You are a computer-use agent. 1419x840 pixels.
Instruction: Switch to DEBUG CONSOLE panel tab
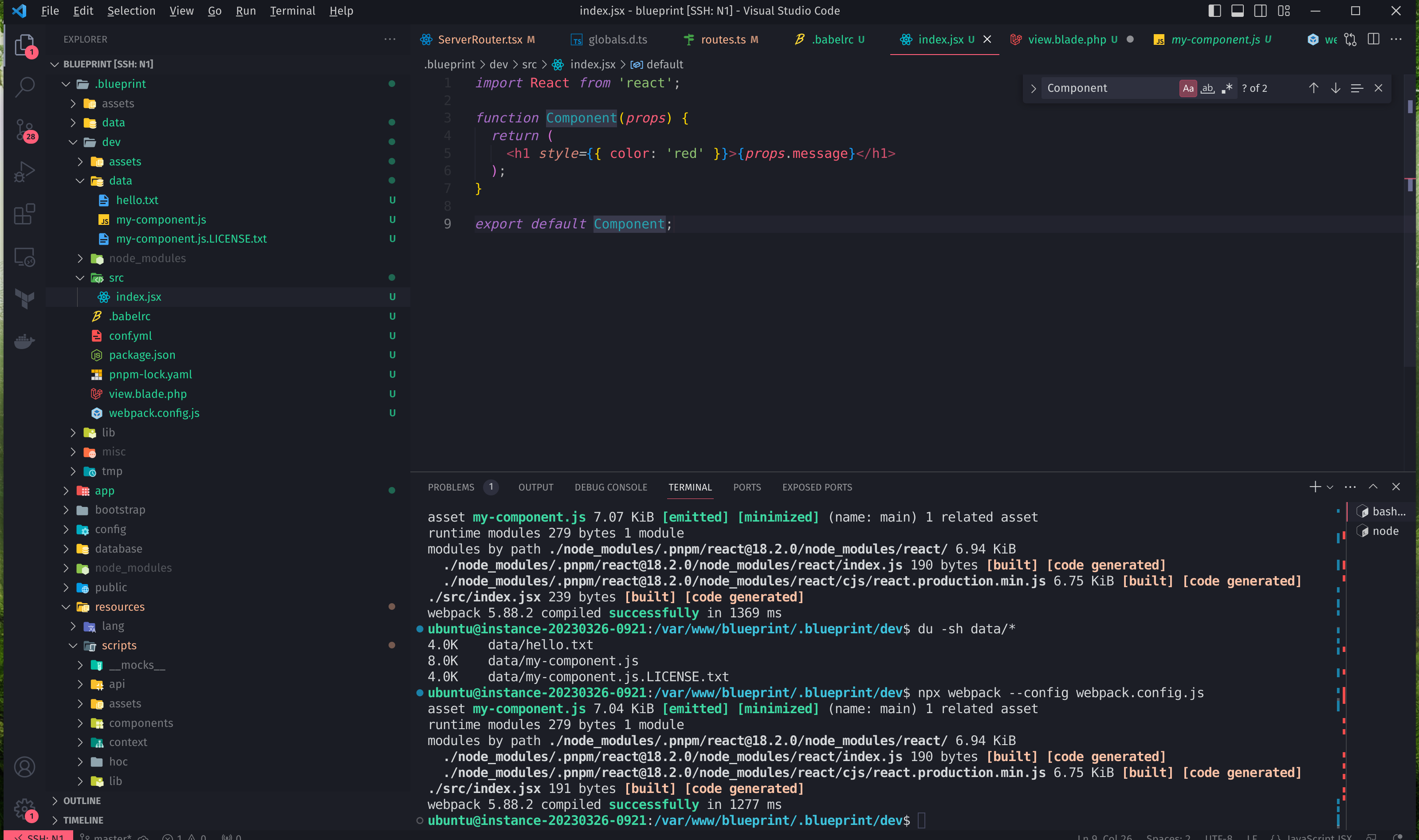pyautogui.click(x=611, y=487)
